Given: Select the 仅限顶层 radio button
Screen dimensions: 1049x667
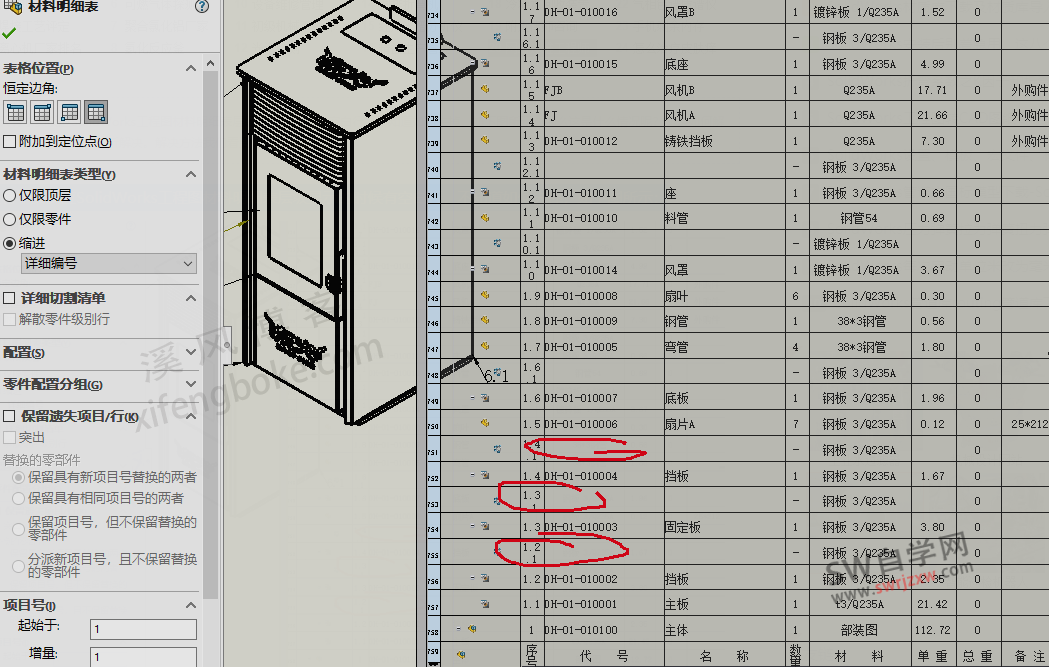Looking at the screenshot, I should 9,193.
